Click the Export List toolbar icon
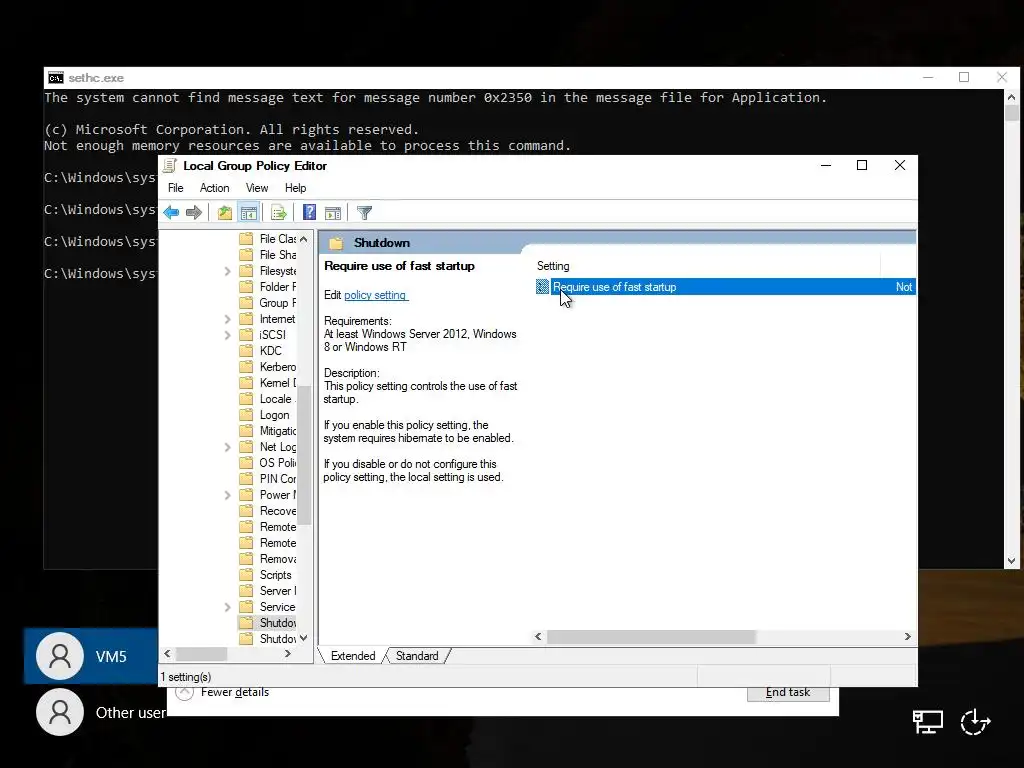The height and width of the screenshot is (768, 1024). pos(279,212)
